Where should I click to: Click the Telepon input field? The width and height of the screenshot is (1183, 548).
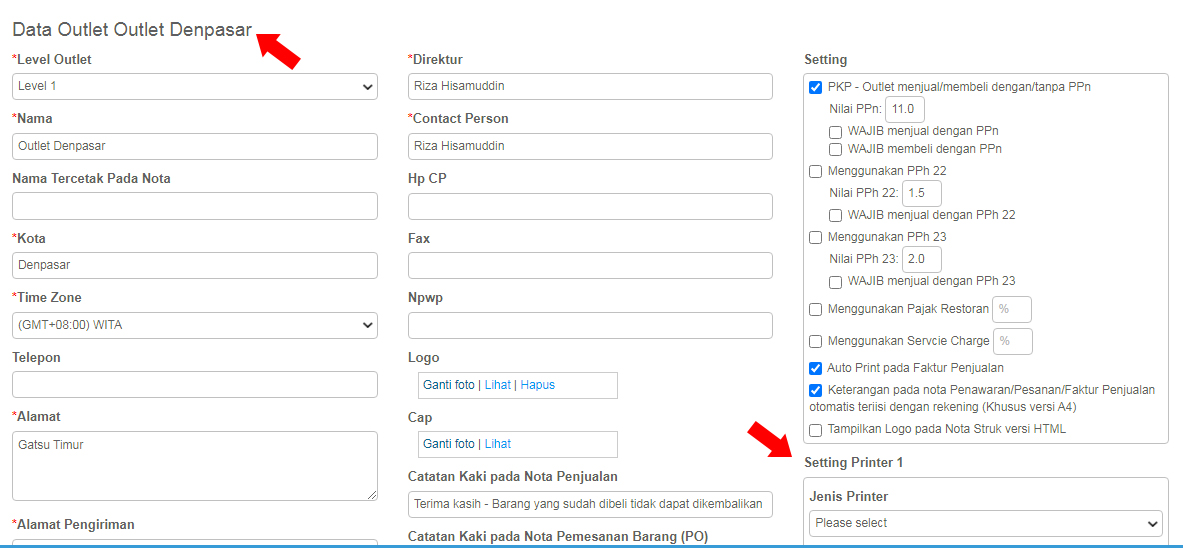point(195,384)
